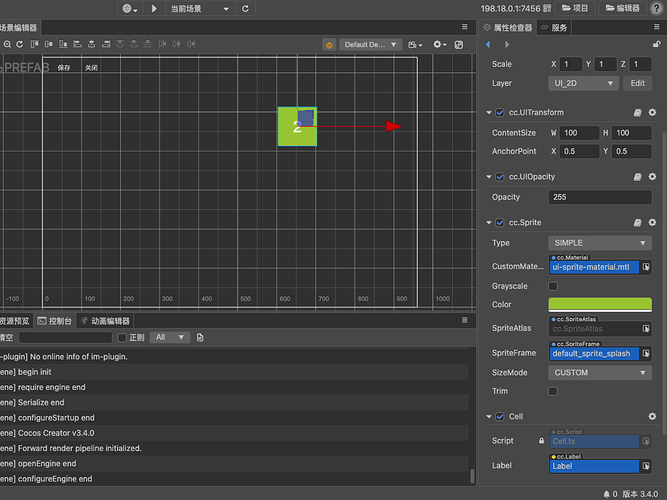Click the gear icon for cc.UITransform
The image size is (667, 500).
click(652, 113)
